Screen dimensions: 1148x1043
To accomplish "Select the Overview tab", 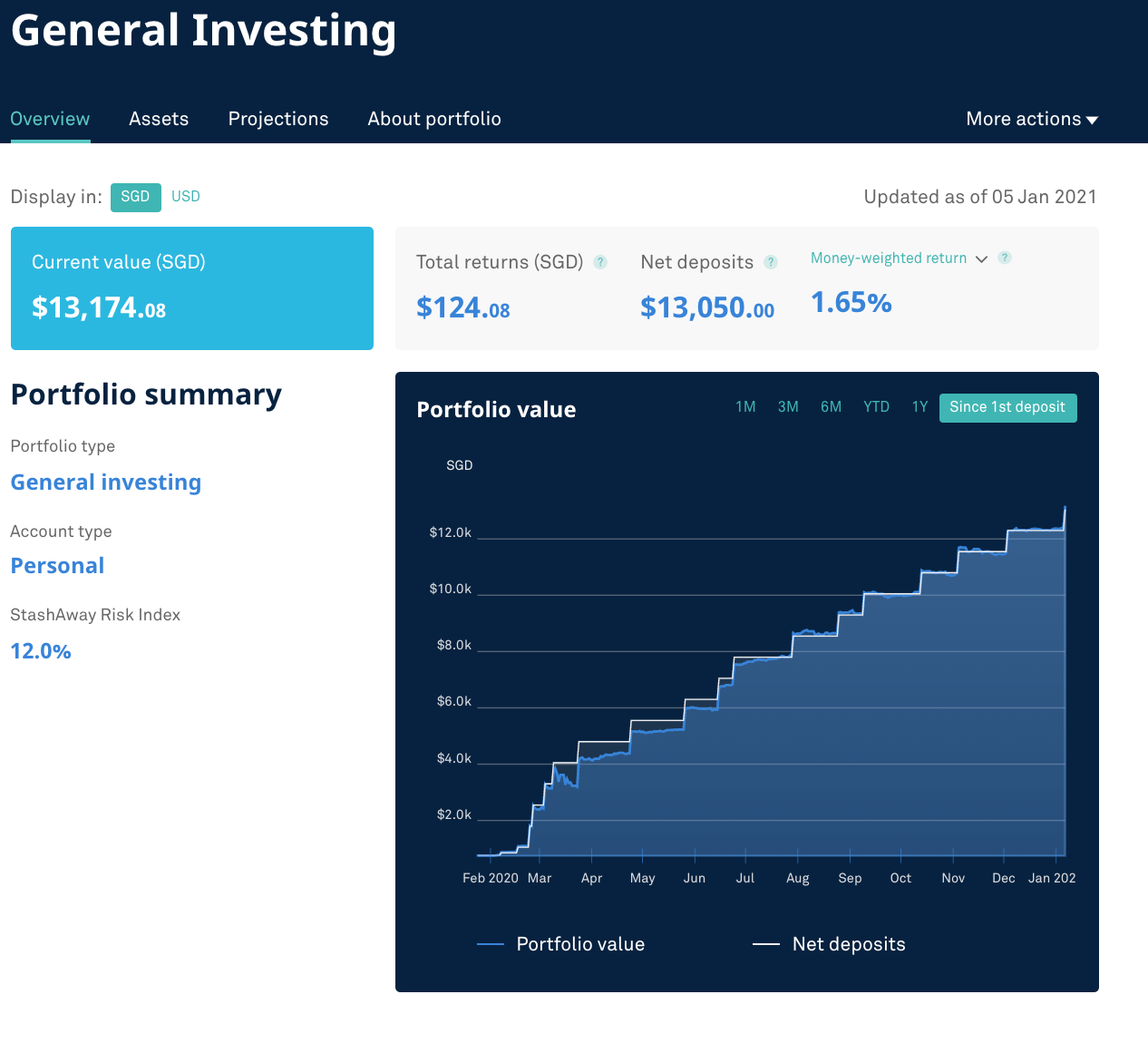I will click(50, 119).
